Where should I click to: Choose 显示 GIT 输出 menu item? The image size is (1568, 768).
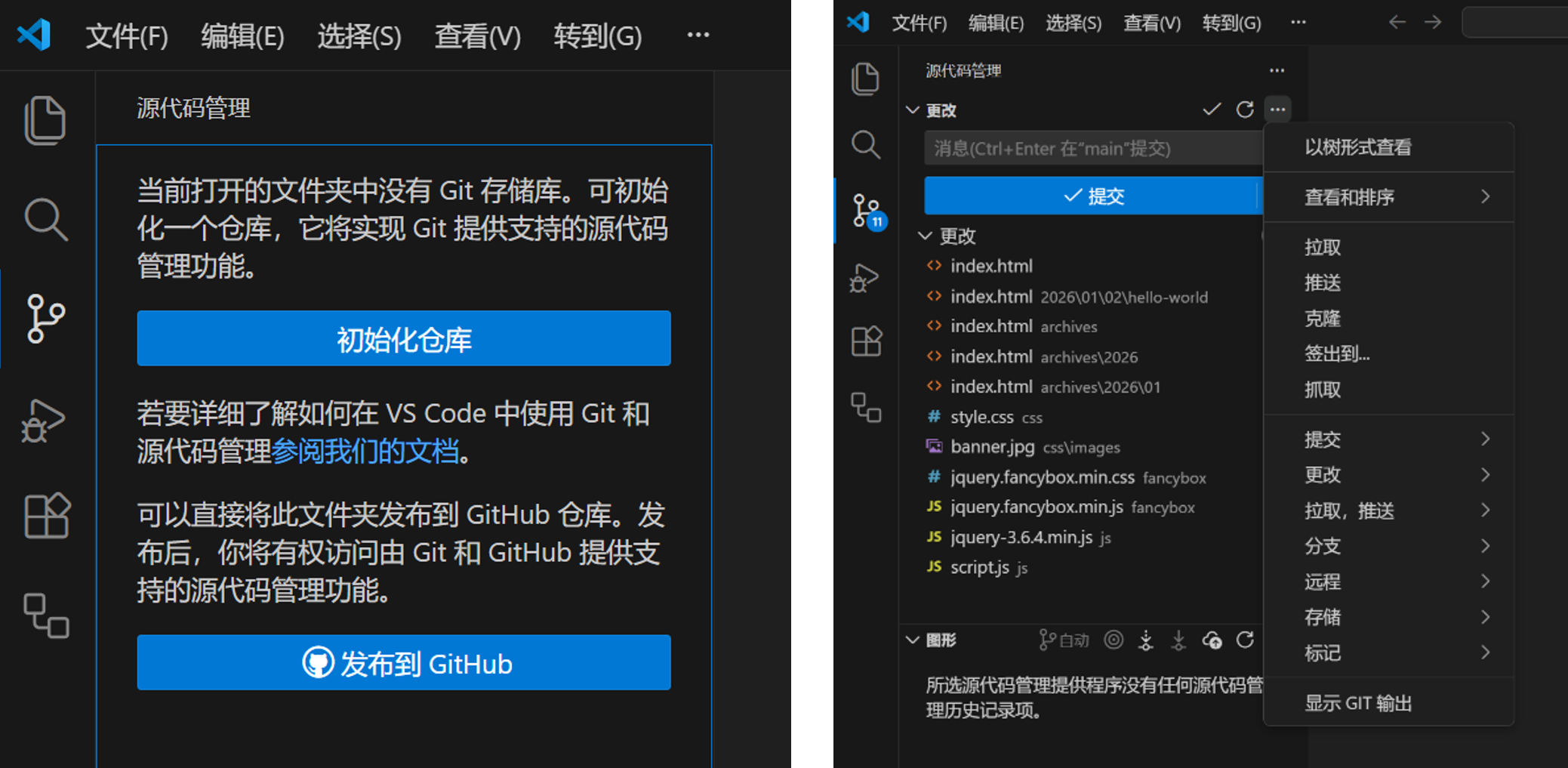pos(1357,703)
